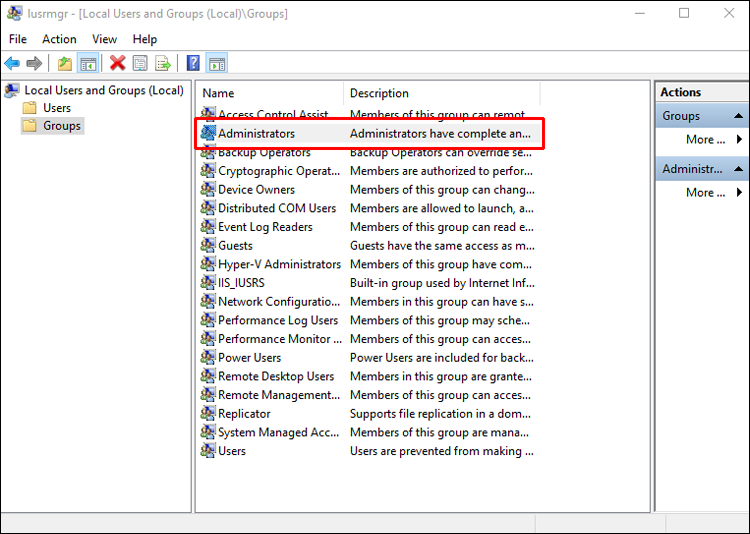This screenshot has width=750, height=534.
Task: Open the View menu
Action: (x=104, y=39)
